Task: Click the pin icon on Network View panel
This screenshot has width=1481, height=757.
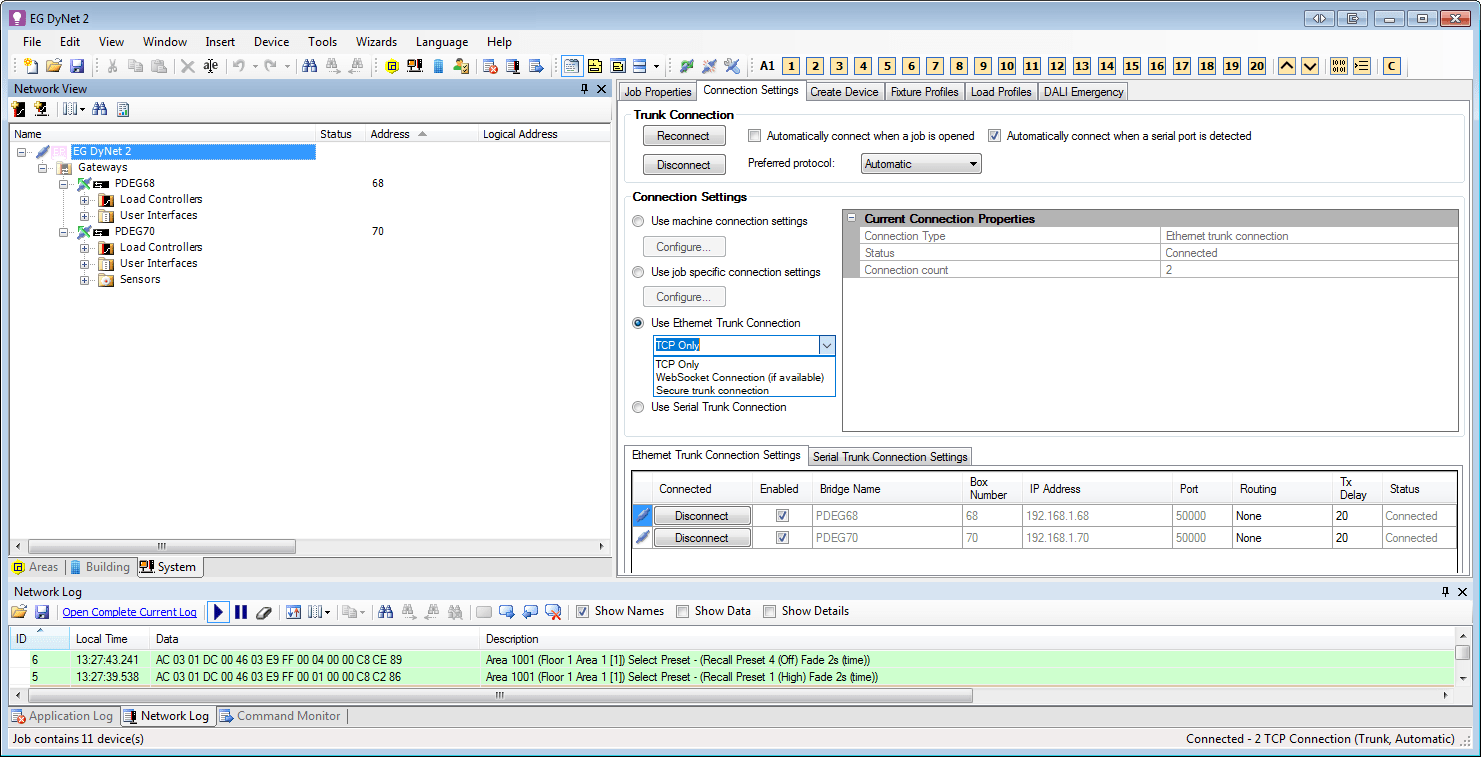Action: 585,89
